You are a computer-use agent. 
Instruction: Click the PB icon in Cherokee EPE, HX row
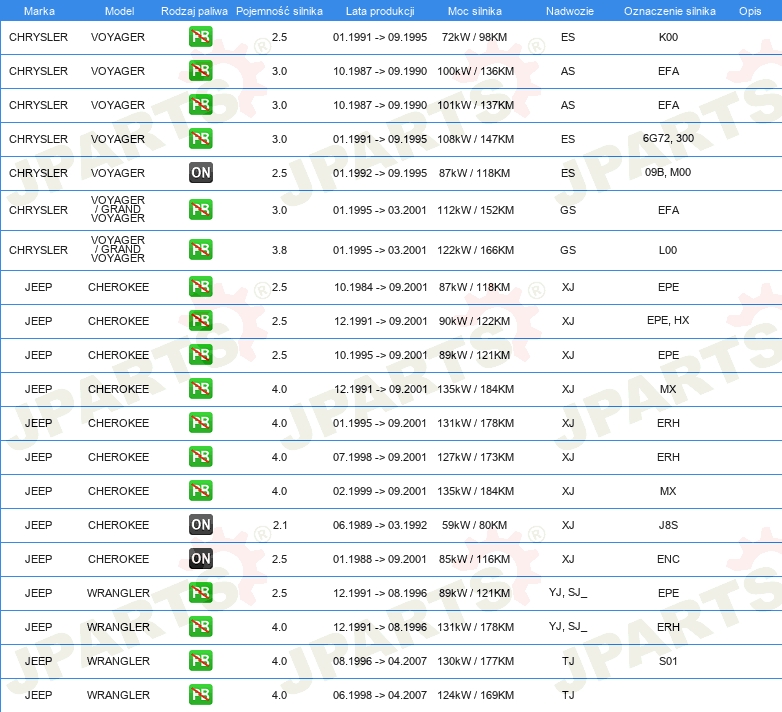point(200,321)
